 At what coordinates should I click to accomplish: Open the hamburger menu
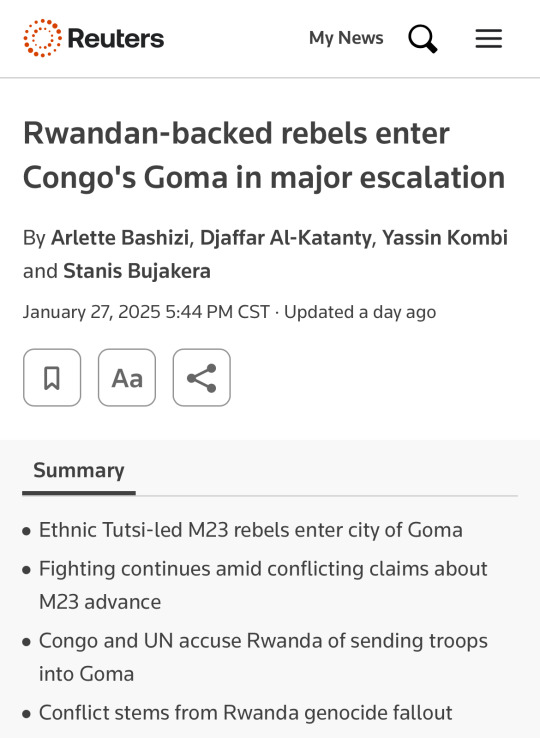pyautogui.click(x=489, y=39)
